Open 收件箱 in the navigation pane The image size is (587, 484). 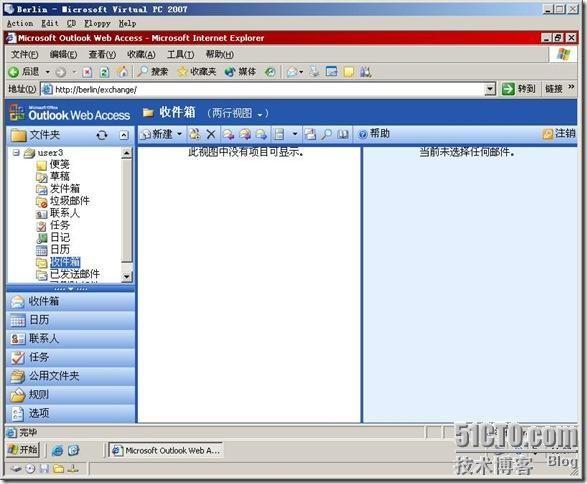(x=70, y=301)
